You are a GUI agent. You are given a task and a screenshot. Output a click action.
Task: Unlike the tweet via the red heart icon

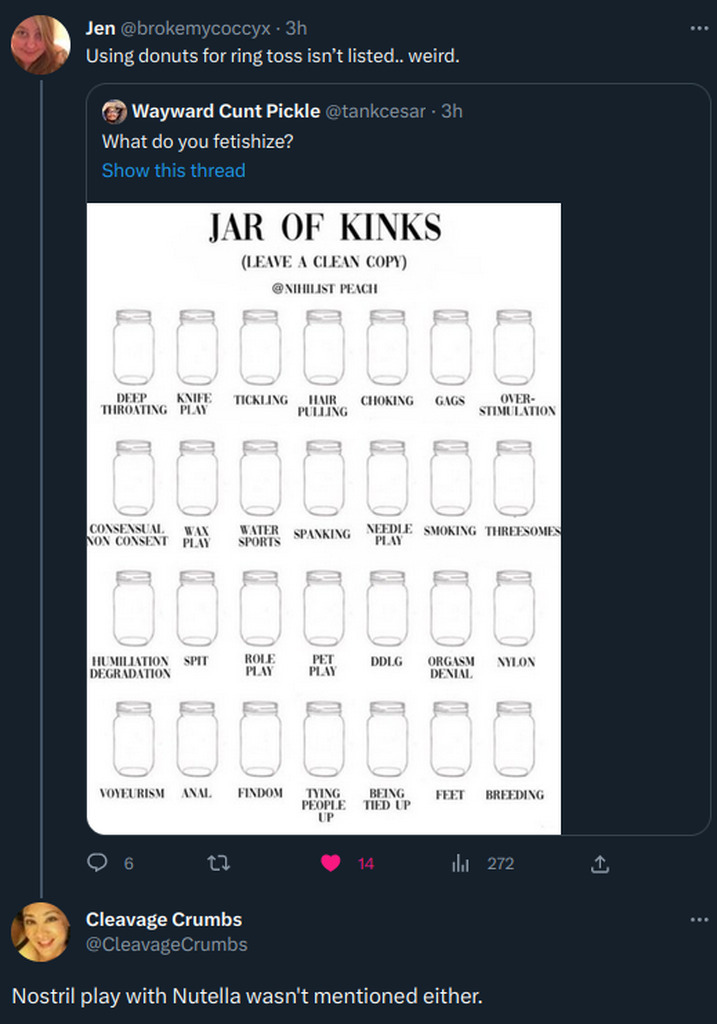coord(334,862)
